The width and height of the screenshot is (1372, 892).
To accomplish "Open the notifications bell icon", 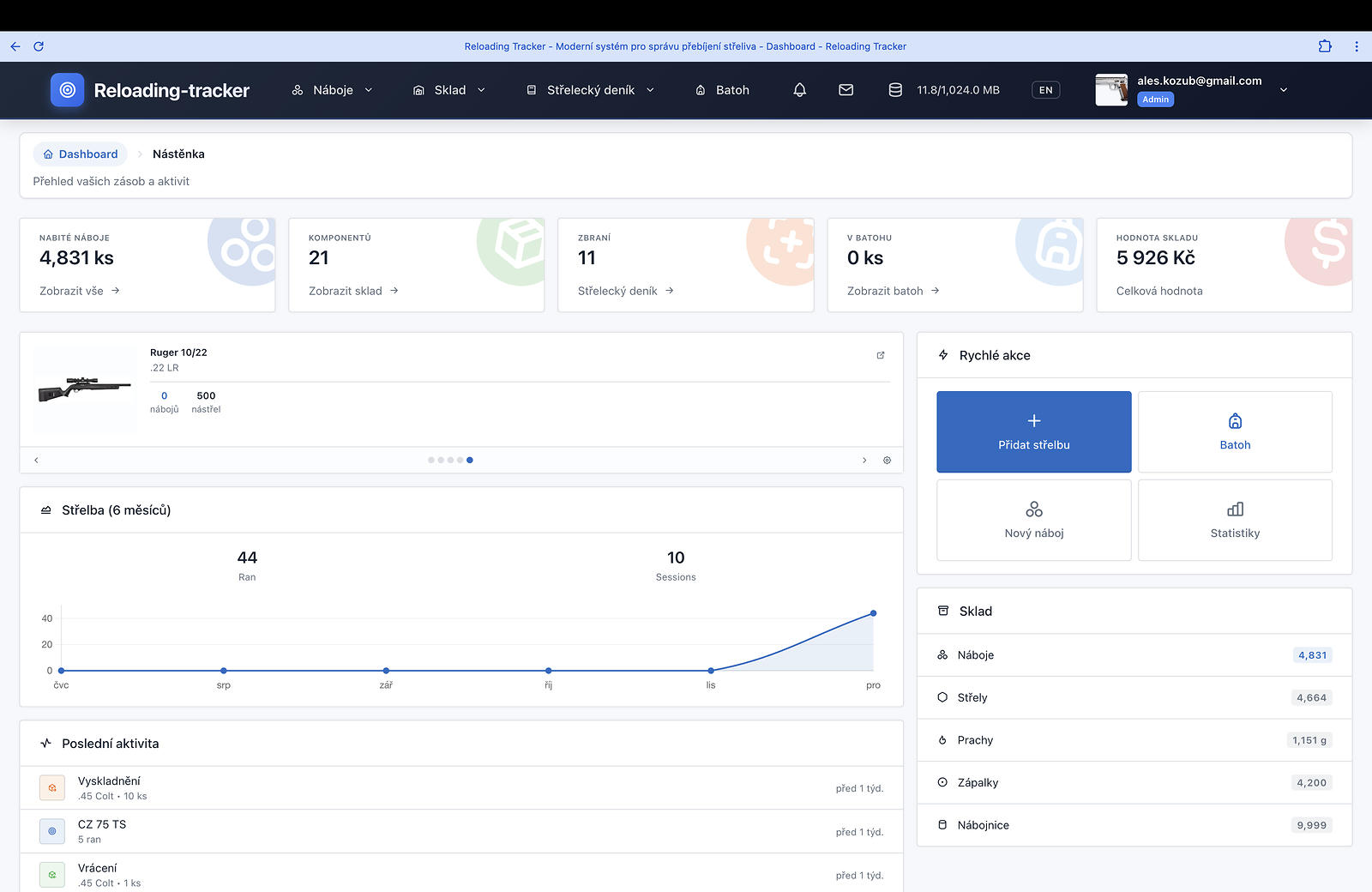I will coord(799,90).
